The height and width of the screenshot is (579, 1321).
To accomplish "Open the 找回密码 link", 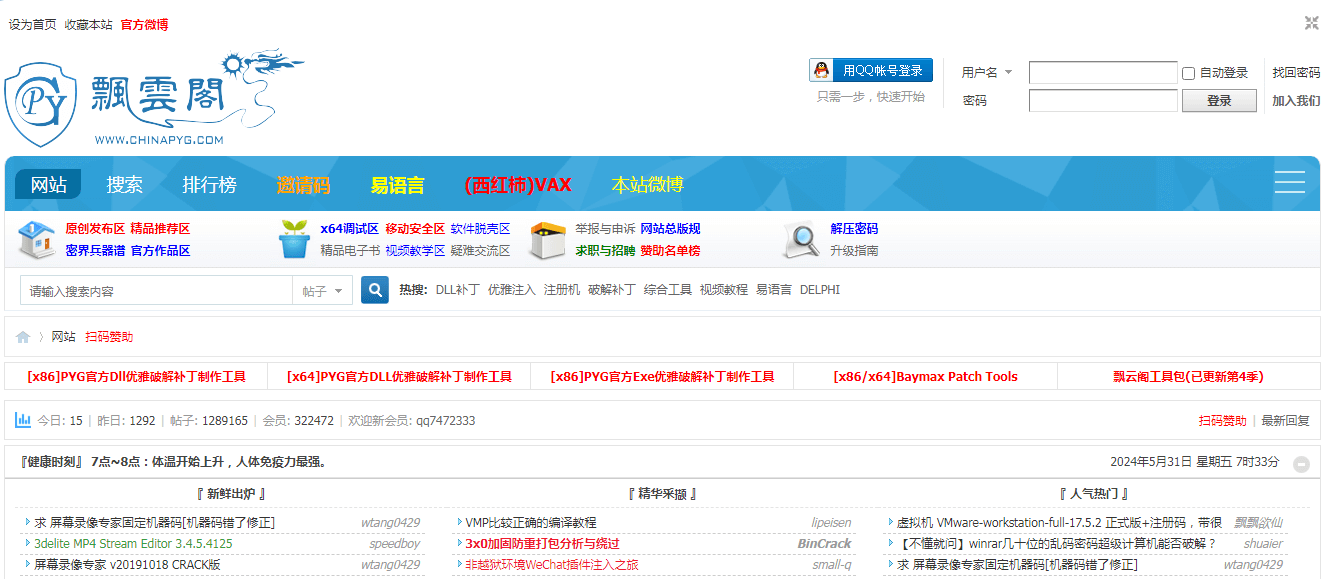I will 1295,72.
